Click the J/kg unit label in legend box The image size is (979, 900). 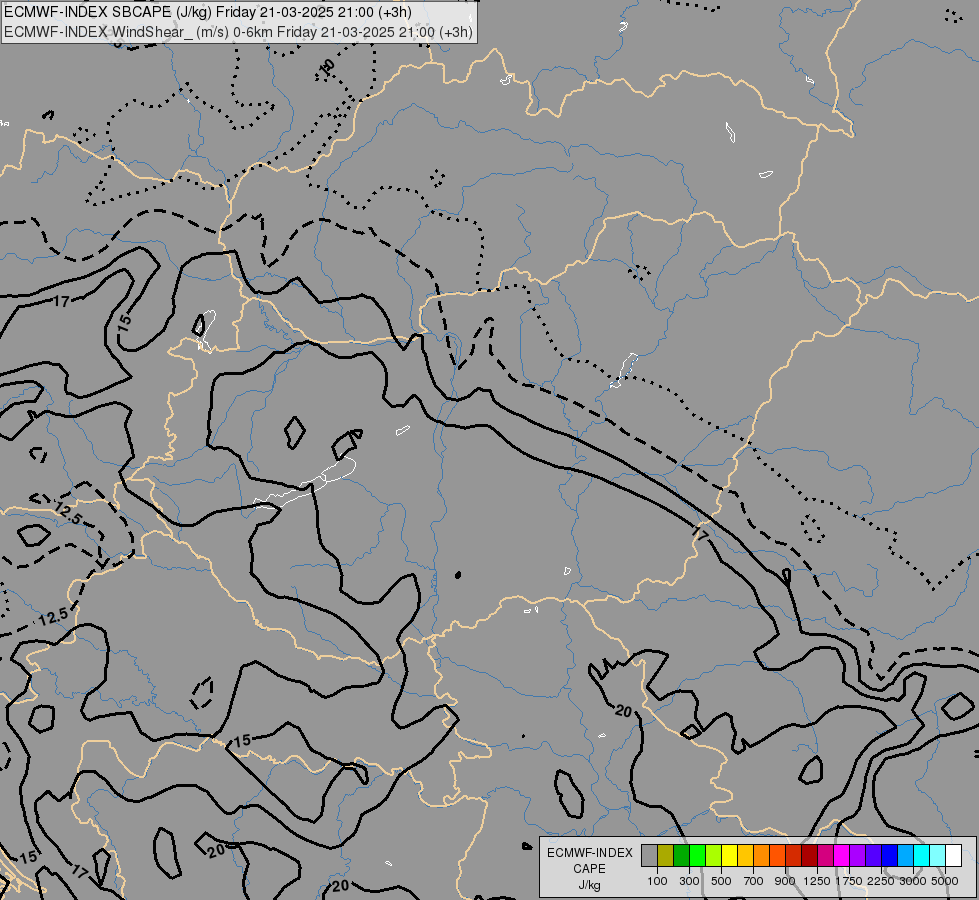[589, 886]
